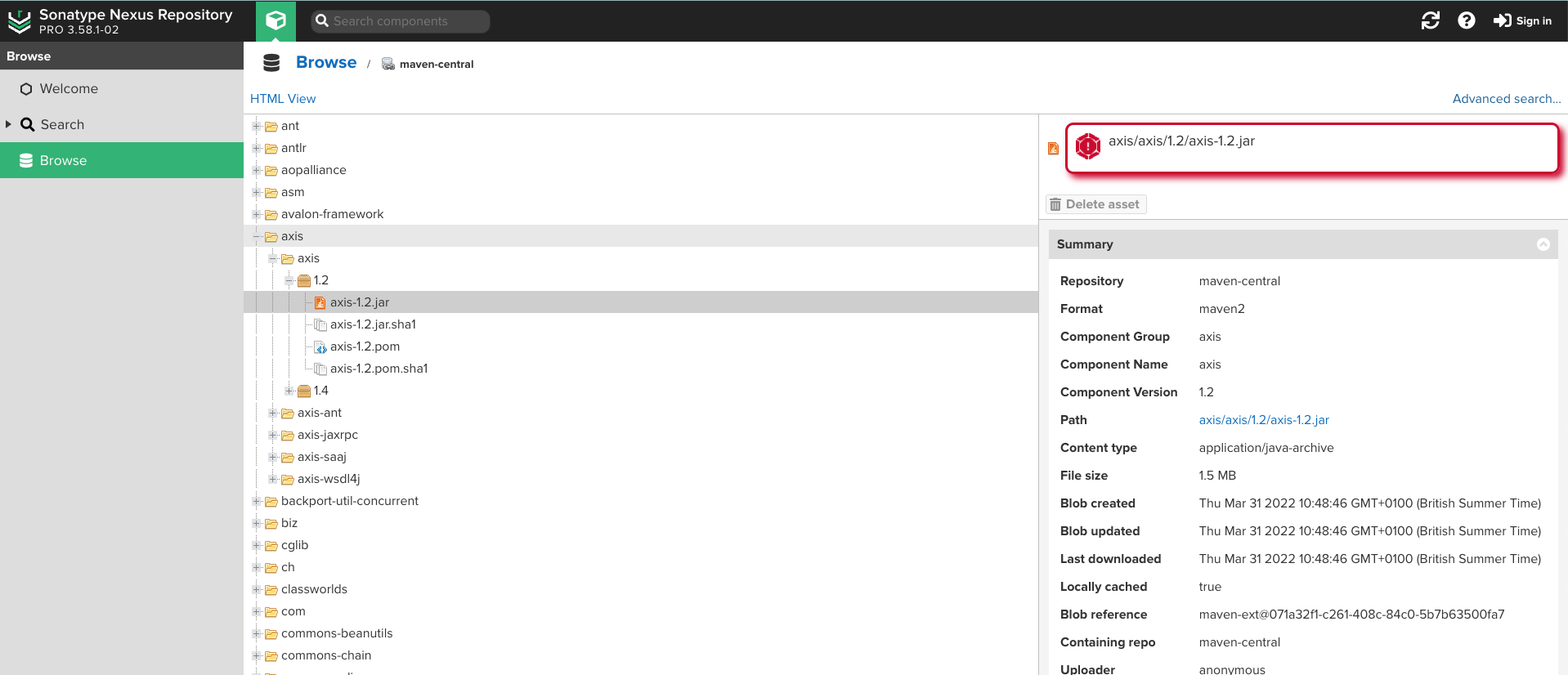Select axis-1.2.pom file
Screen dimensions: 1568x675
click(365, 346)
